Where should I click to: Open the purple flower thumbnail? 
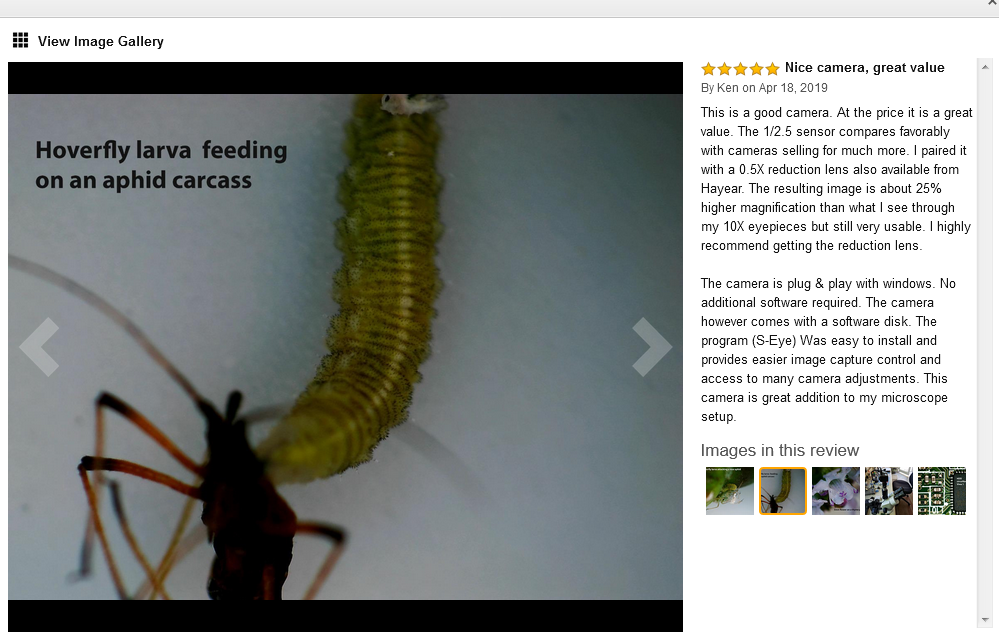coord(835,491)
